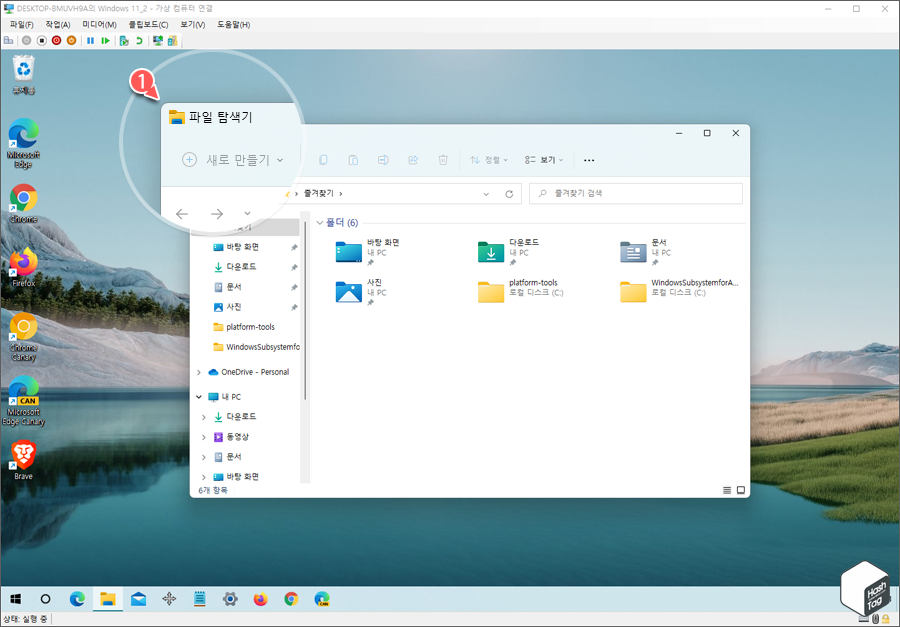Image resolution: width=900 pixels, height=627 pixels.
Task: Collapse the 폴더 (6) group
Action: 320,222
